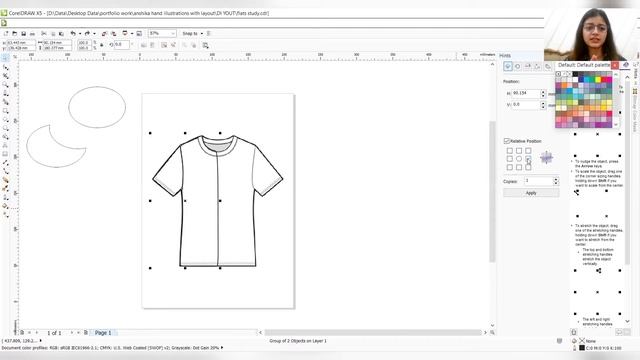Viewport: 640px width, 360px height.
Task: Click the palette scroll-up arrow
Action: pos(616,75)
